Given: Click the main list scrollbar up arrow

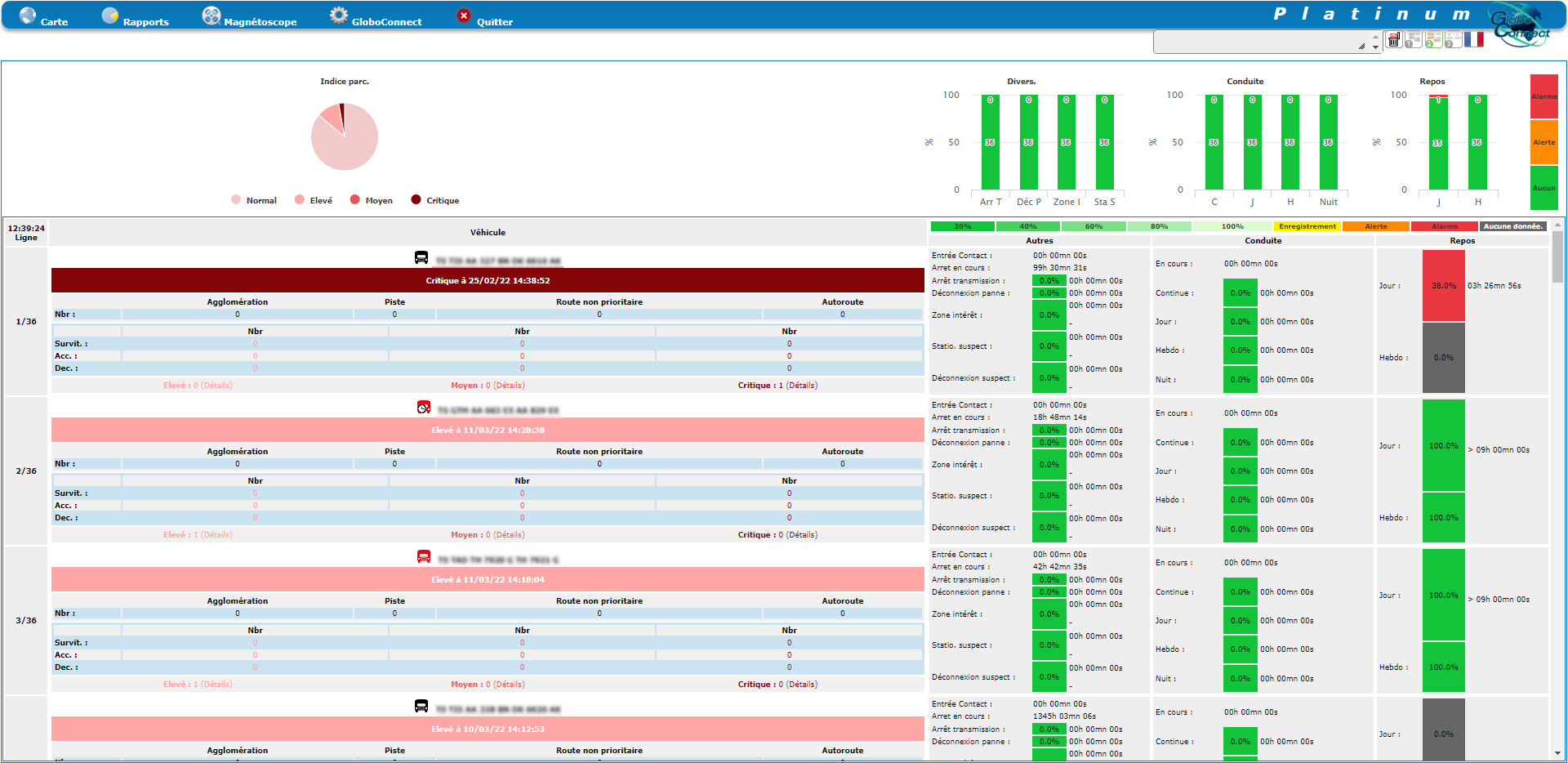Looking at the screenshot, I should 1558,224.
